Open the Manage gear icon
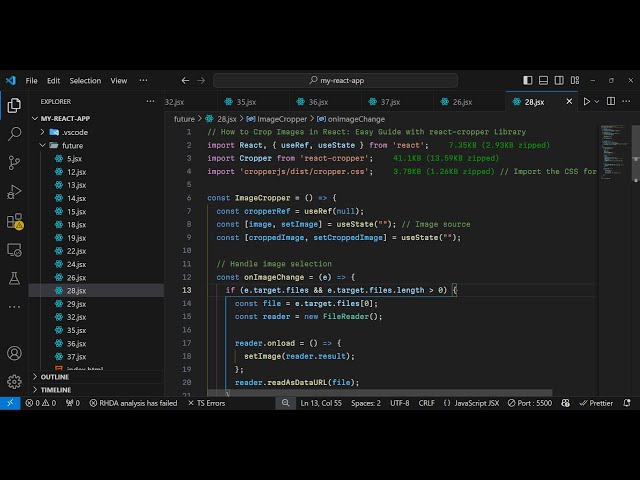 pos(14,381)
